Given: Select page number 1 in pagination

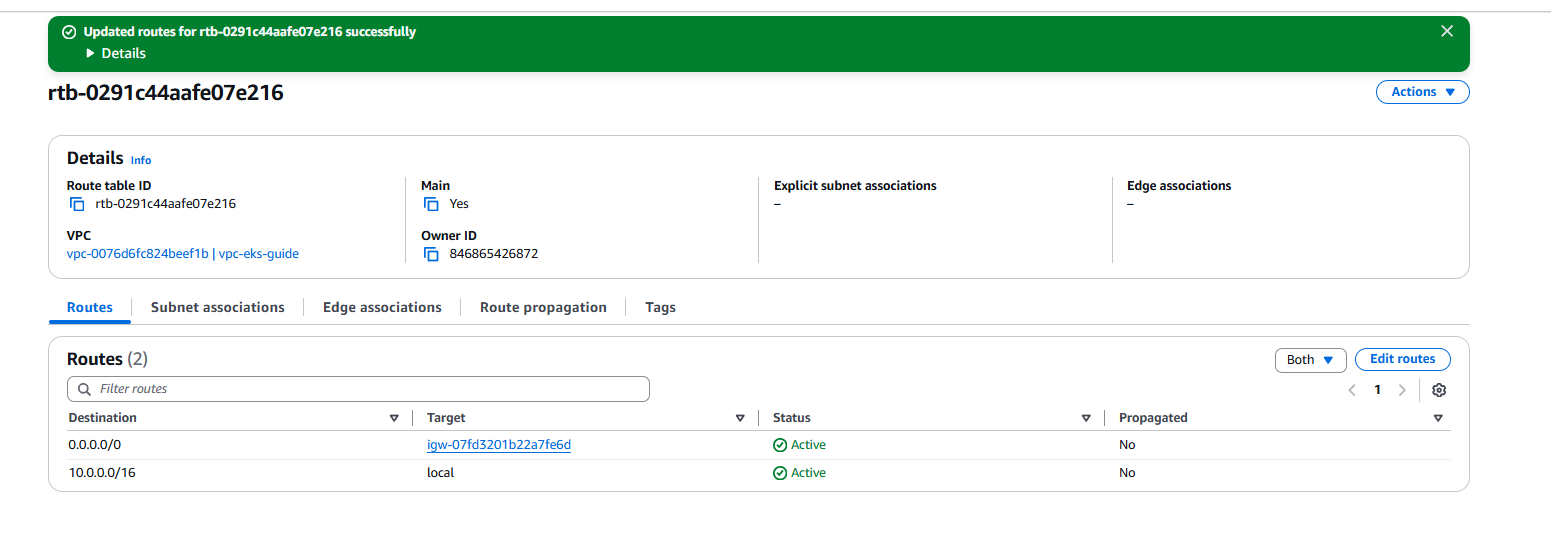Looking at the screenshot, I should click(x=1377, y=390).
